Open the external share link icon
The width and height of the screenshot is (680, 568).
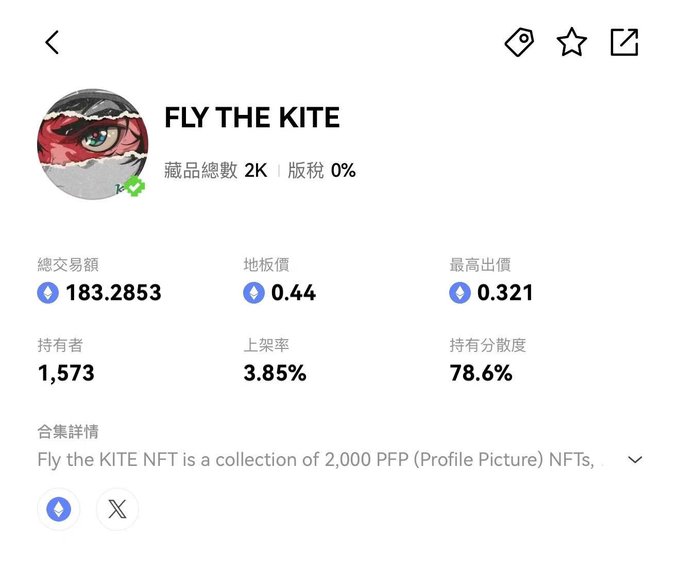[x=624, y=42]
